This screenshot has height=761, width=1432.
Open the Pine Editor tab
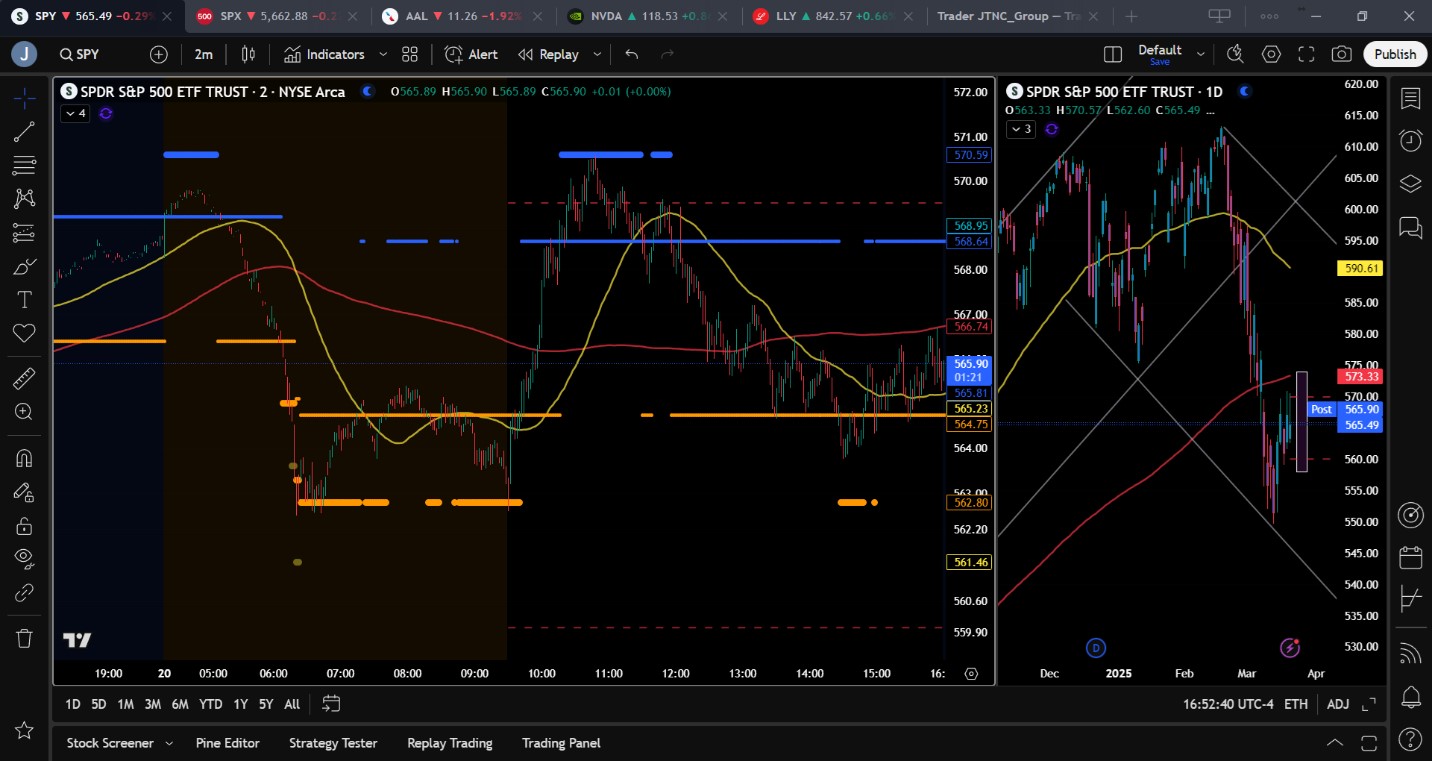pyautogui.click(x=228, y=743)
